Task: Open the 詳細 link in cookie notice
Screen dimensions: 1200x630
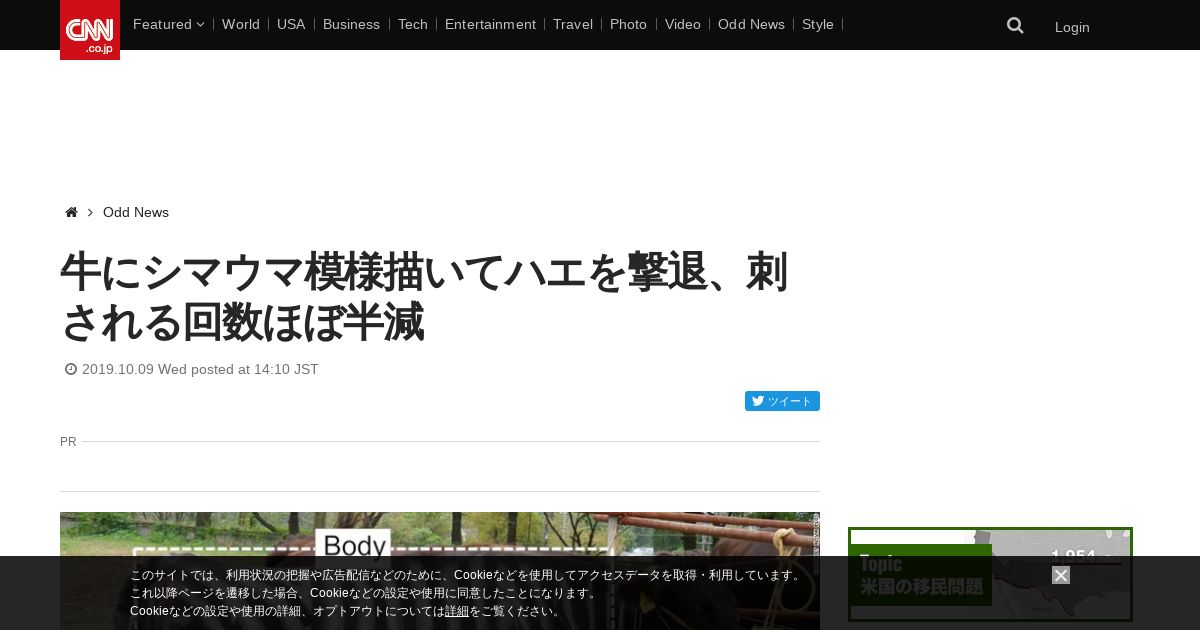Action: 457,611
